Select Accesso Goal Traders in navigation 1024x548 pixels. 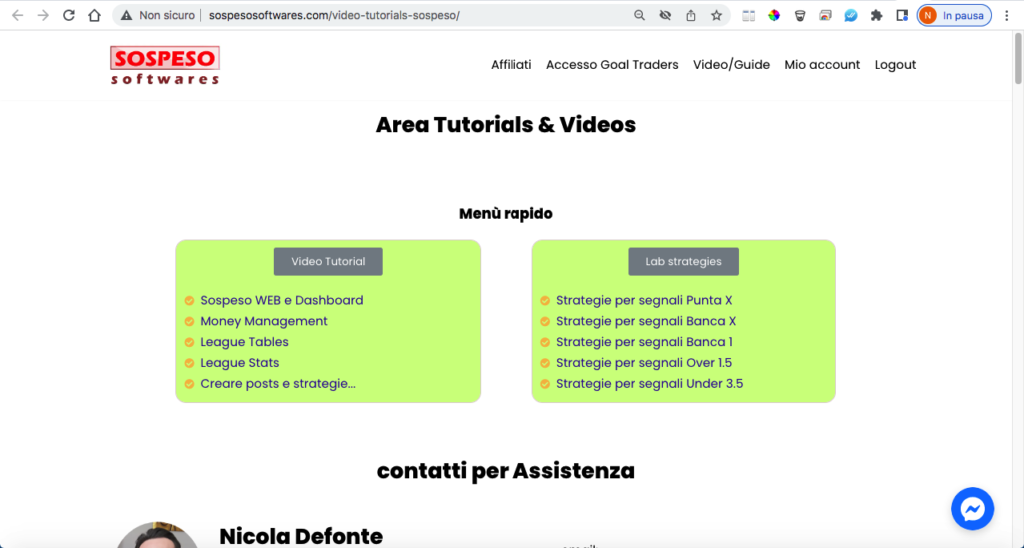click(612, 65)
